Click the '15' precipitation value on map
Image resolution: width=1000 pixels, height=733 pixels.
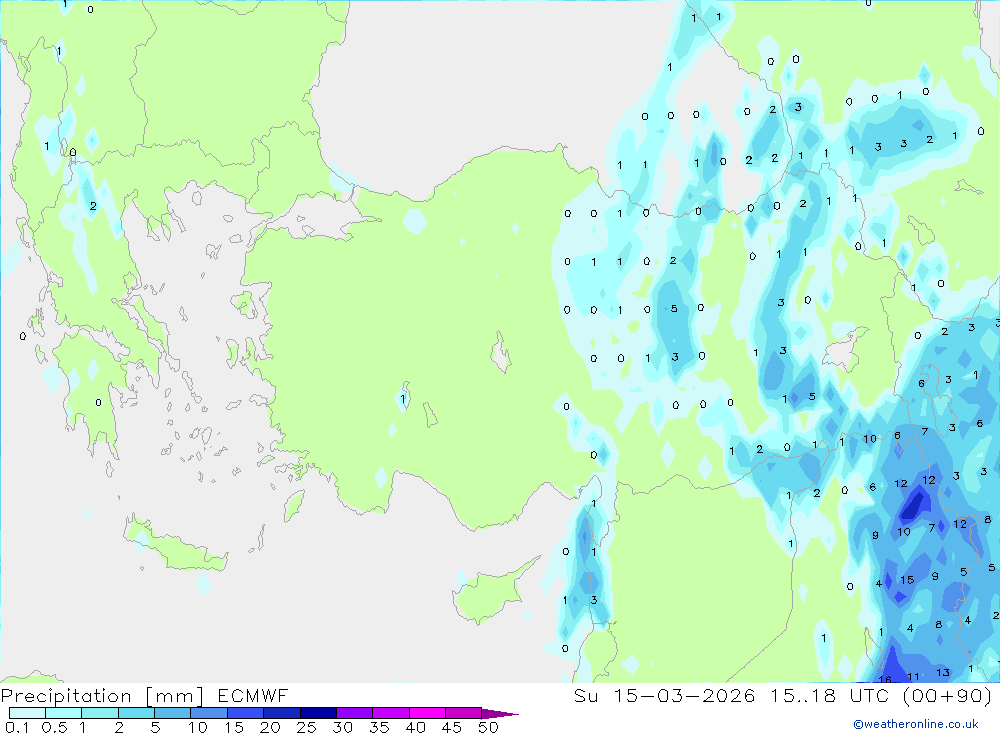point(907,580)
